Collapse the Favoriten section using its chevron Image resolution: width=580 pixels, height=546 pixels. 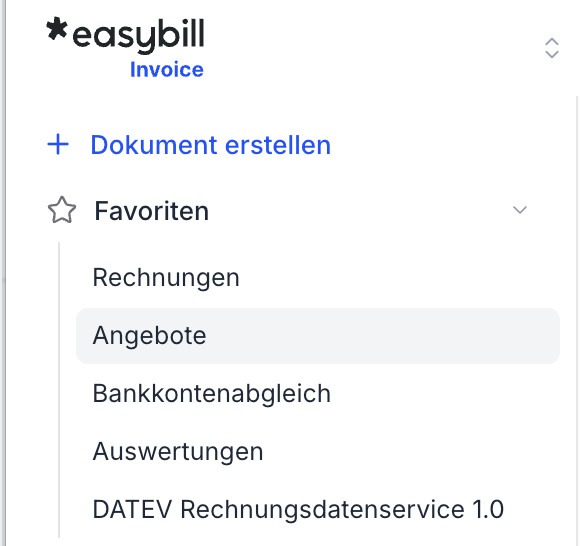pos(520,210)
